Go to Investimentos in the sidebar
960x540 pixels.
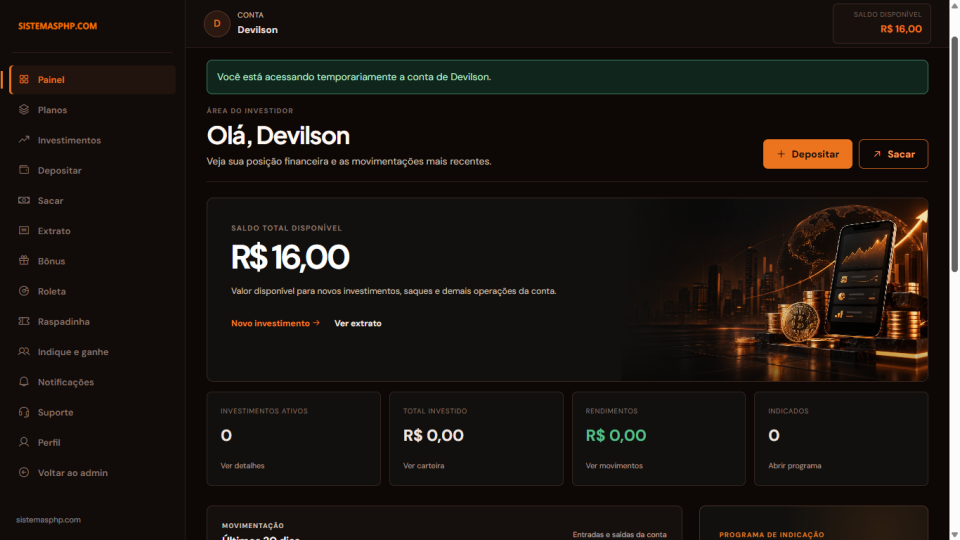point(92,140)
